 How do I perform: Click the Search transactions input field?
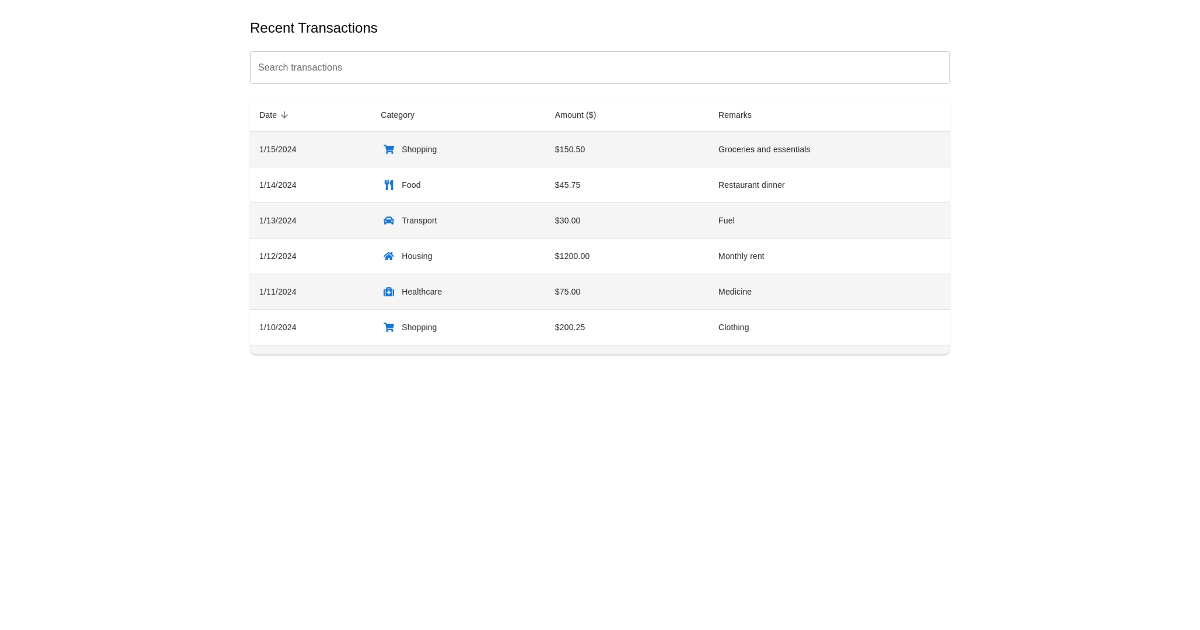600,67
